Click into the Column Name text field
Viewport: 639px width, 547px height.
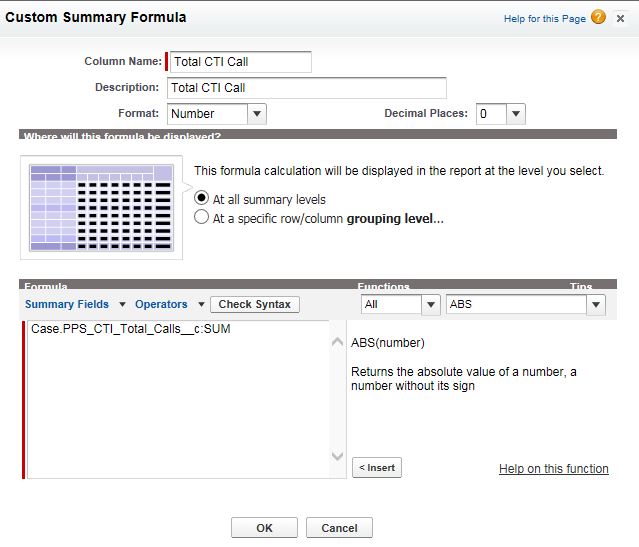(240, 62)
